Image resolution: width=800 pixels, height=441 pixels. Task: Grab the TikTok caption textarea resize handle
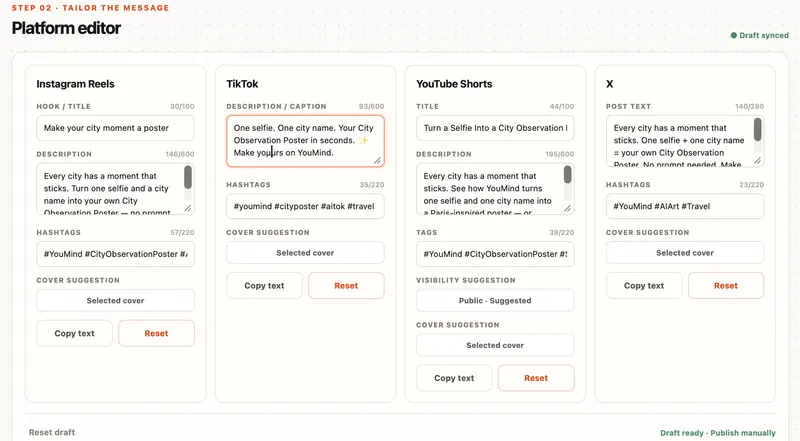click(x=377, y=160)
